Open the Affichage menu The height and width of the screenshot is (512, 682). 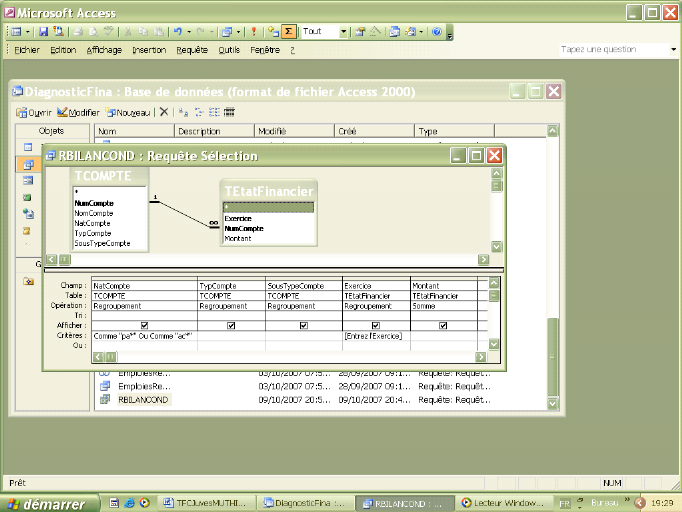[105, 49]
